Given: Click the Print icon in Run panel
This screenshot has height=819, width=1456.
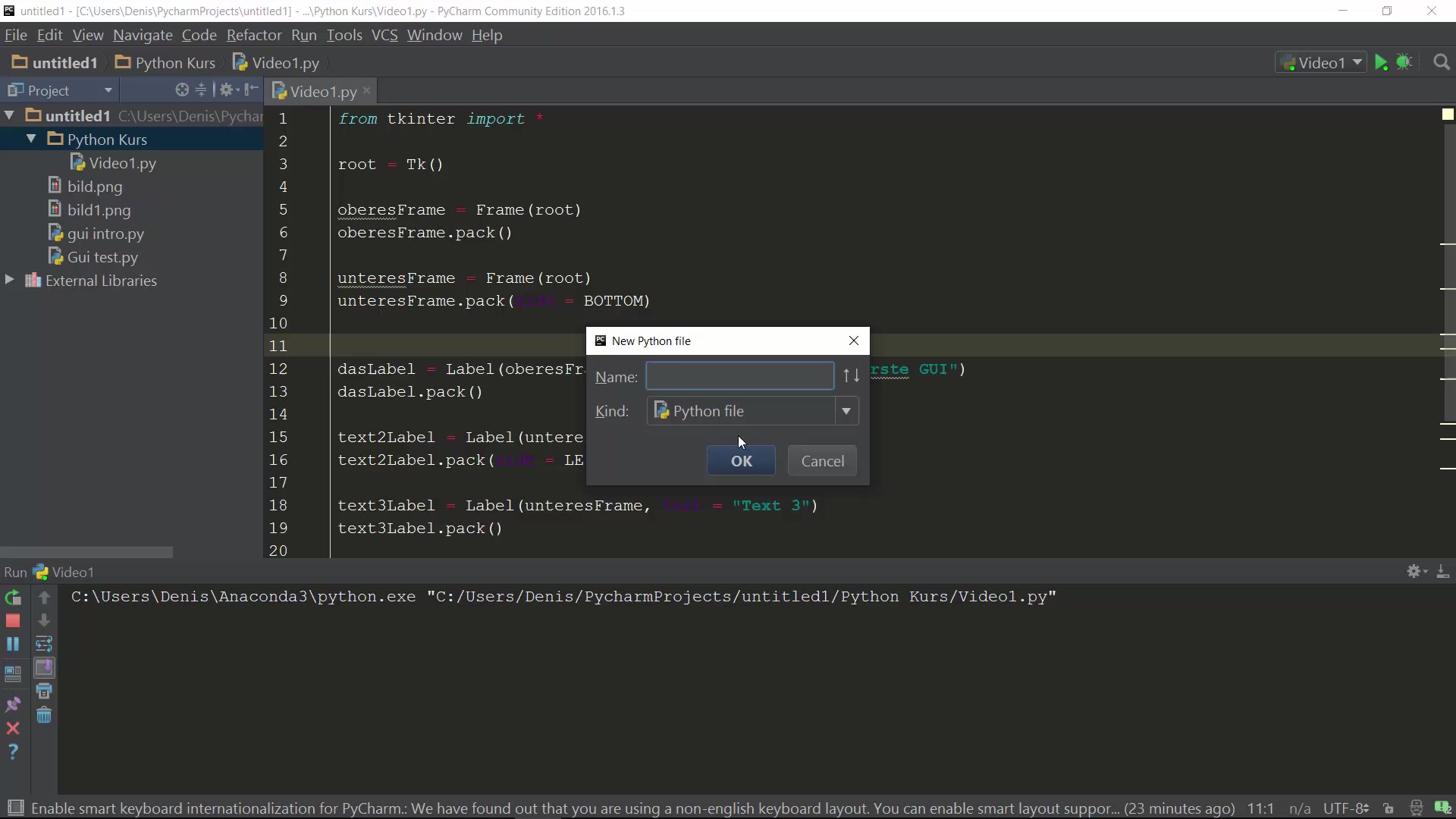Looking at the screenshot, I should pyautogui.click(x=44, y=691).
